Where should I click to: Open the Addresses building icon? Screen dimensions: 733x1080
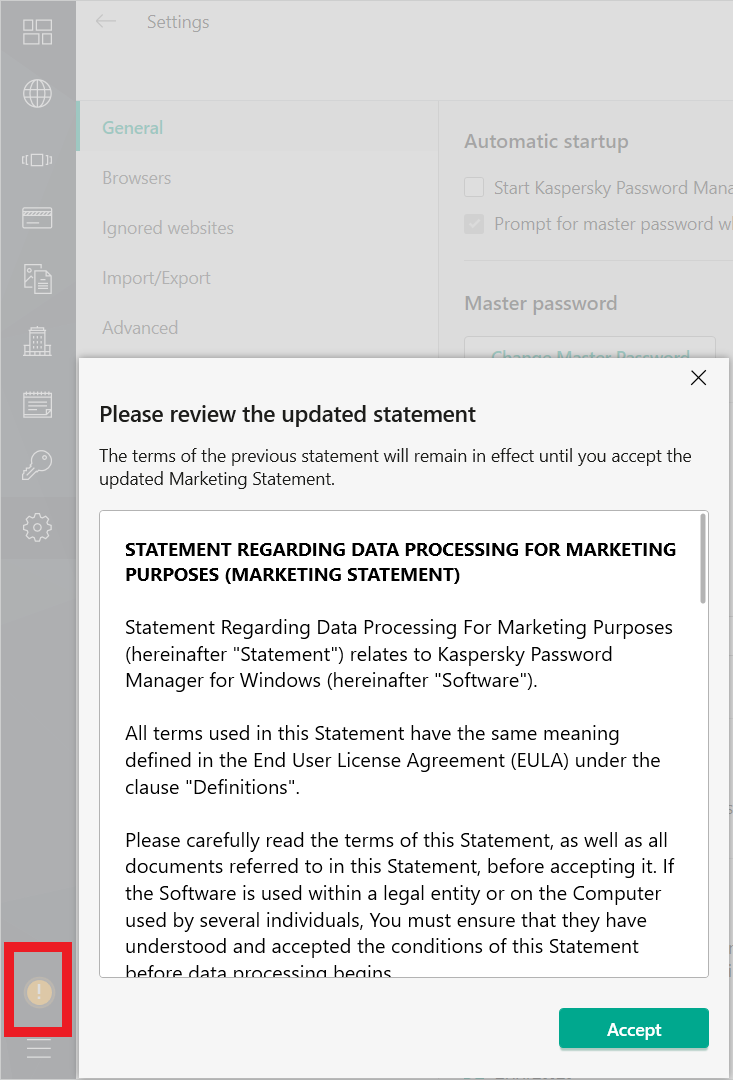click(x=37, y=342)
